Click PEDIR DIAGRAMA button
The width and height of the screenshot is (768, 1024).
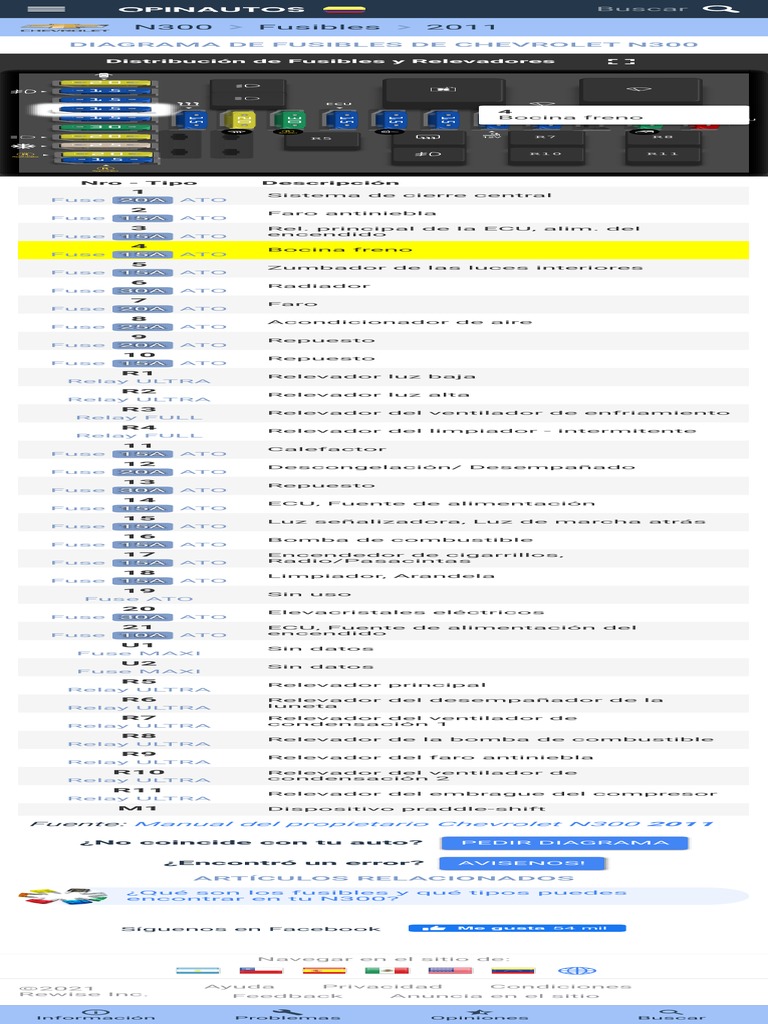click(565, 843)
